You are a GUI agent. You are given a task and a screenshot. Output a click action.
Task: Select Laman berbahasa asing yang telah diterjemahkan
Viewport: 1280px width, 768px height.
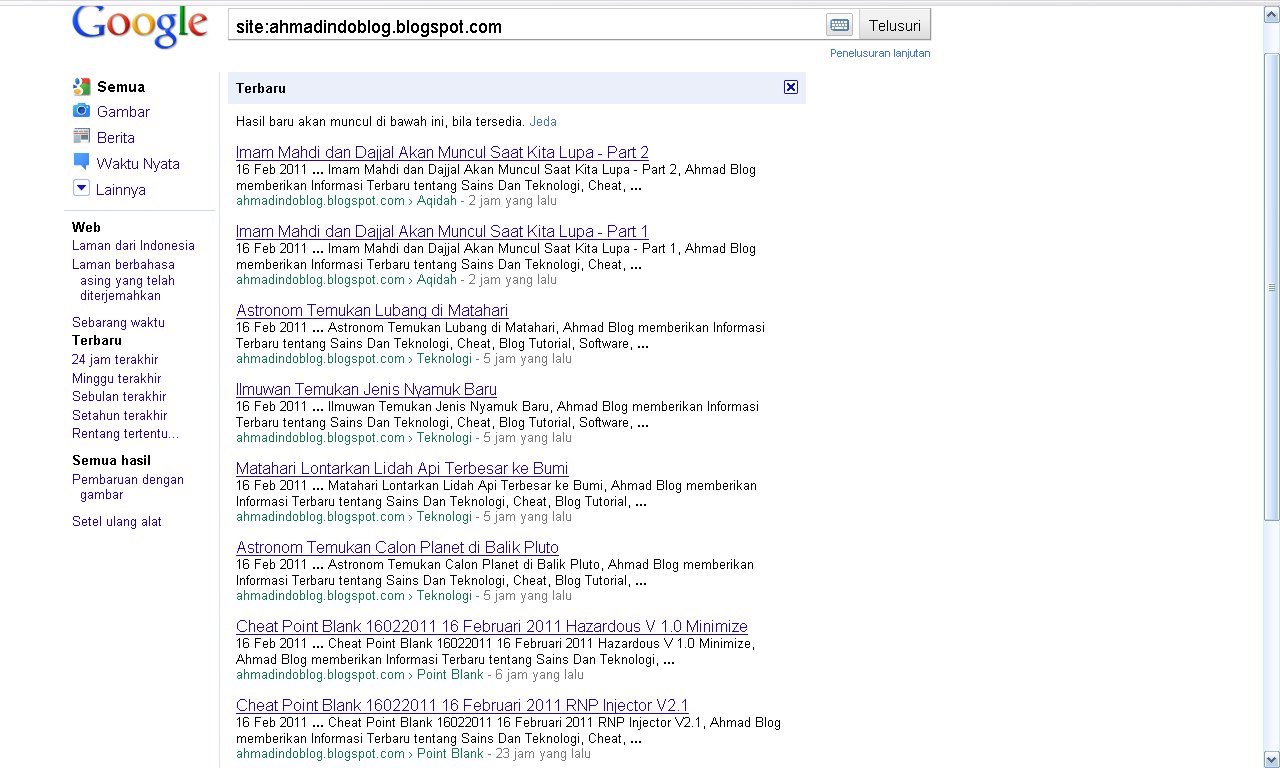click(123, 280)
